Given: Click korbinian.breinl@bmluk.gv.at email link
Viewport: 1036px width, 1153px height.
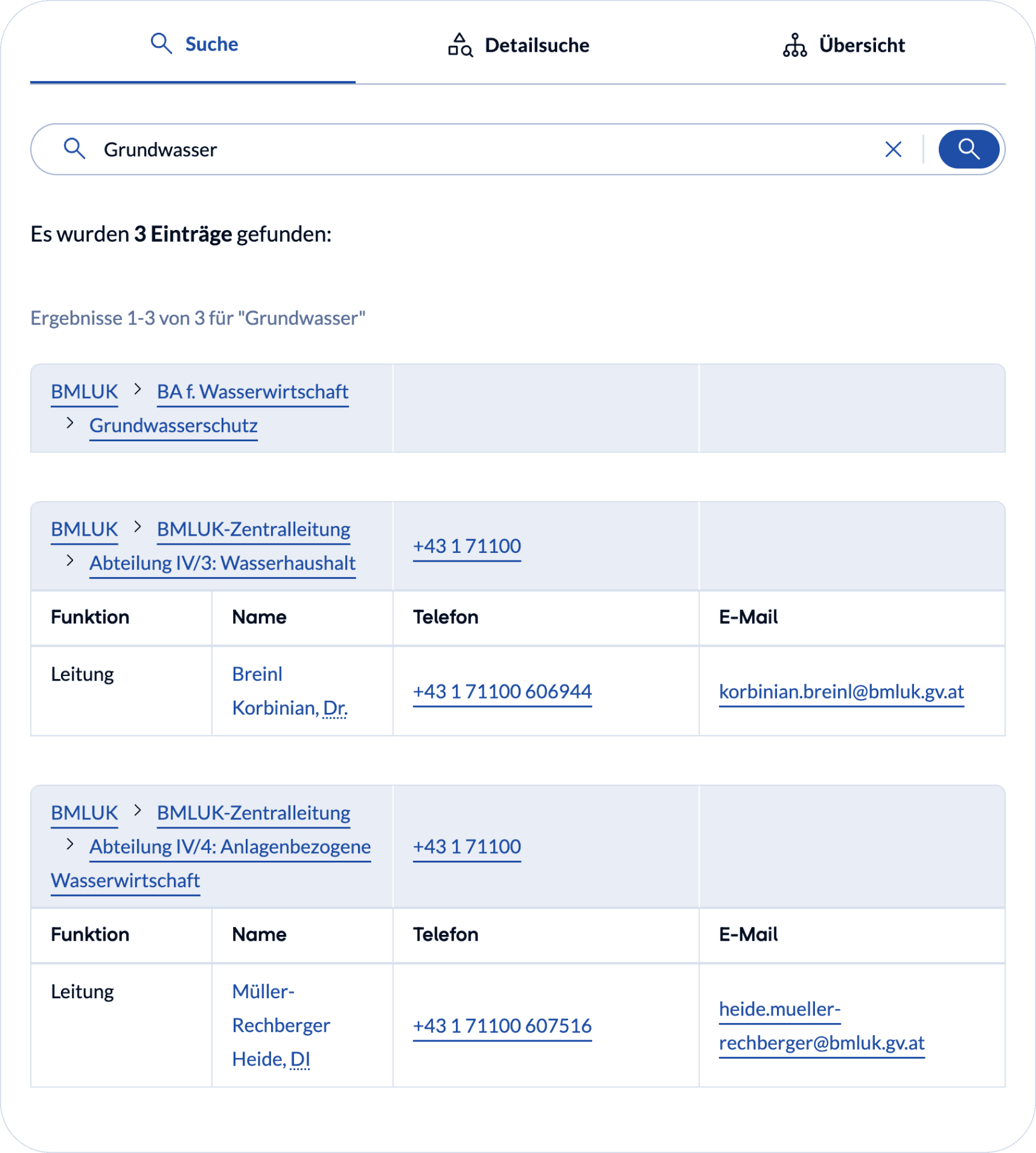Looking at the screenshot, I should pyautogui.click(x=842, y=692).
